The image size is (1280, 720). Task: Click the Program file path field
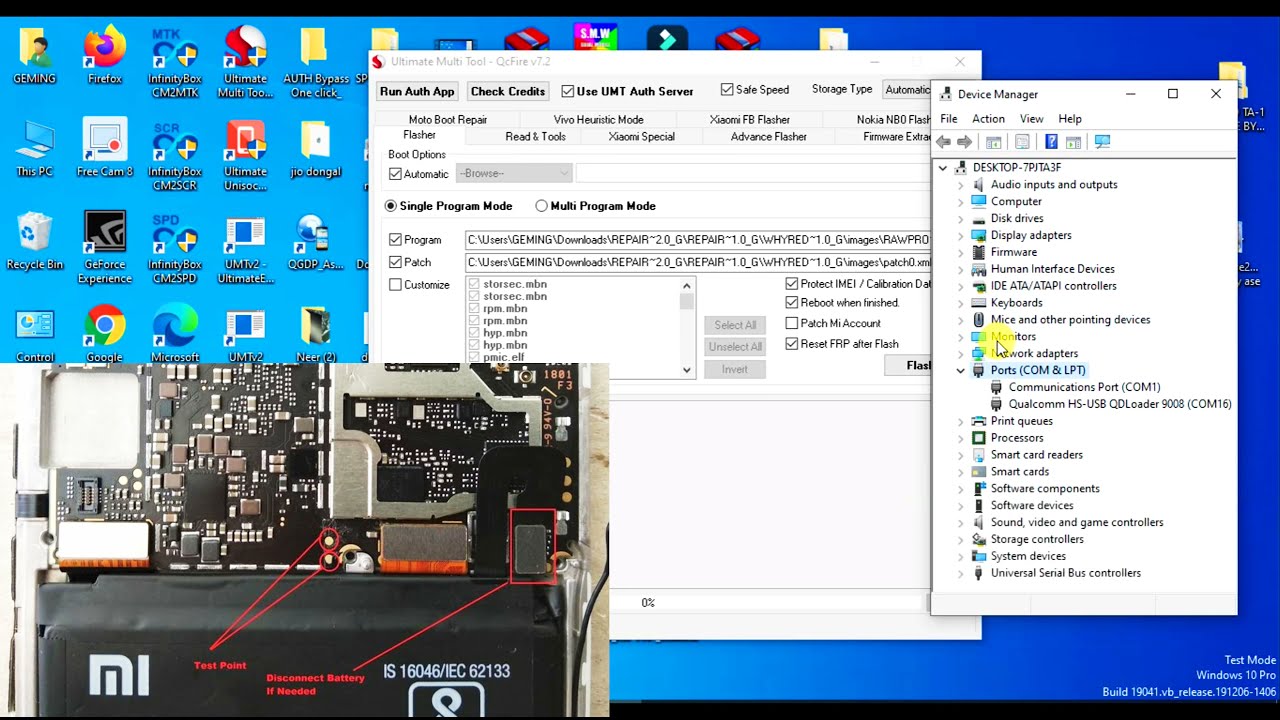click(698, 240)
